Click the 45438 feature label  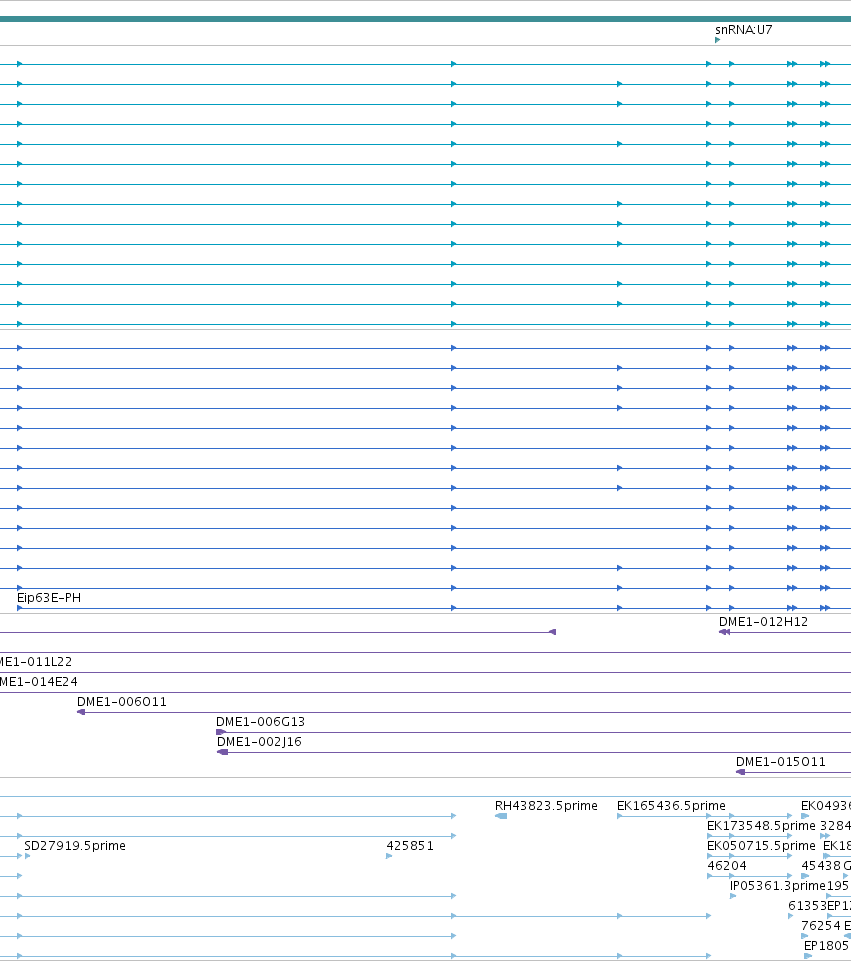click(821, 866)
